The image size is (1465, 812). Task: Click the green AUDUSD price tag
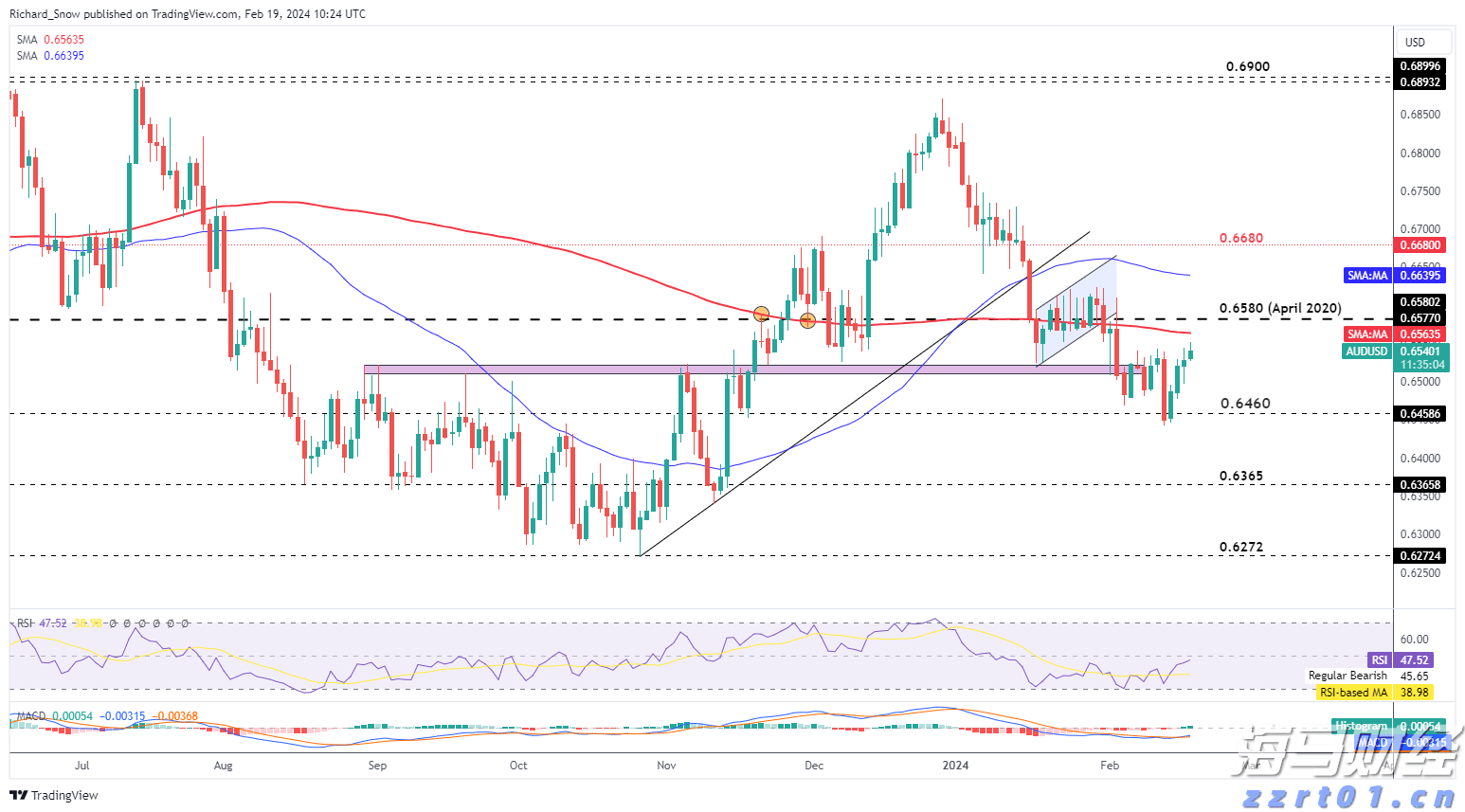click(1367, 352)
